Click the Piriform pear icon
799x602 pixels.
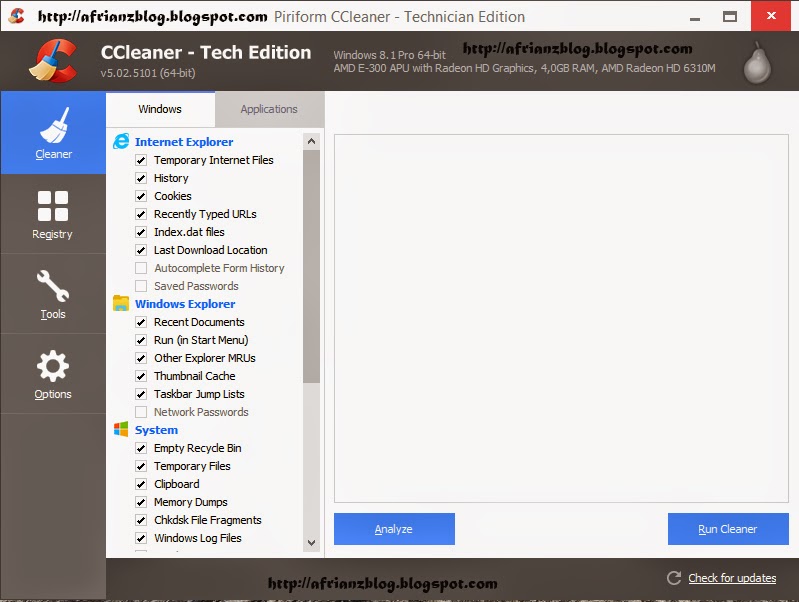coord(757,63)
